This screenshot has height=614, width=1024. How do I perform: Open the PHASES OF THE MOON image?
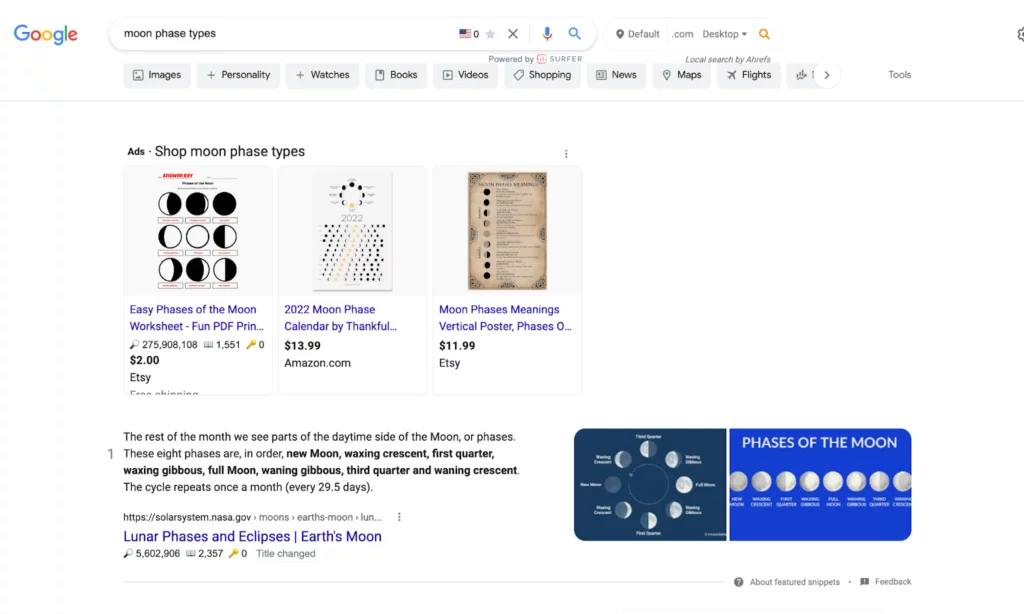point(820,485)
